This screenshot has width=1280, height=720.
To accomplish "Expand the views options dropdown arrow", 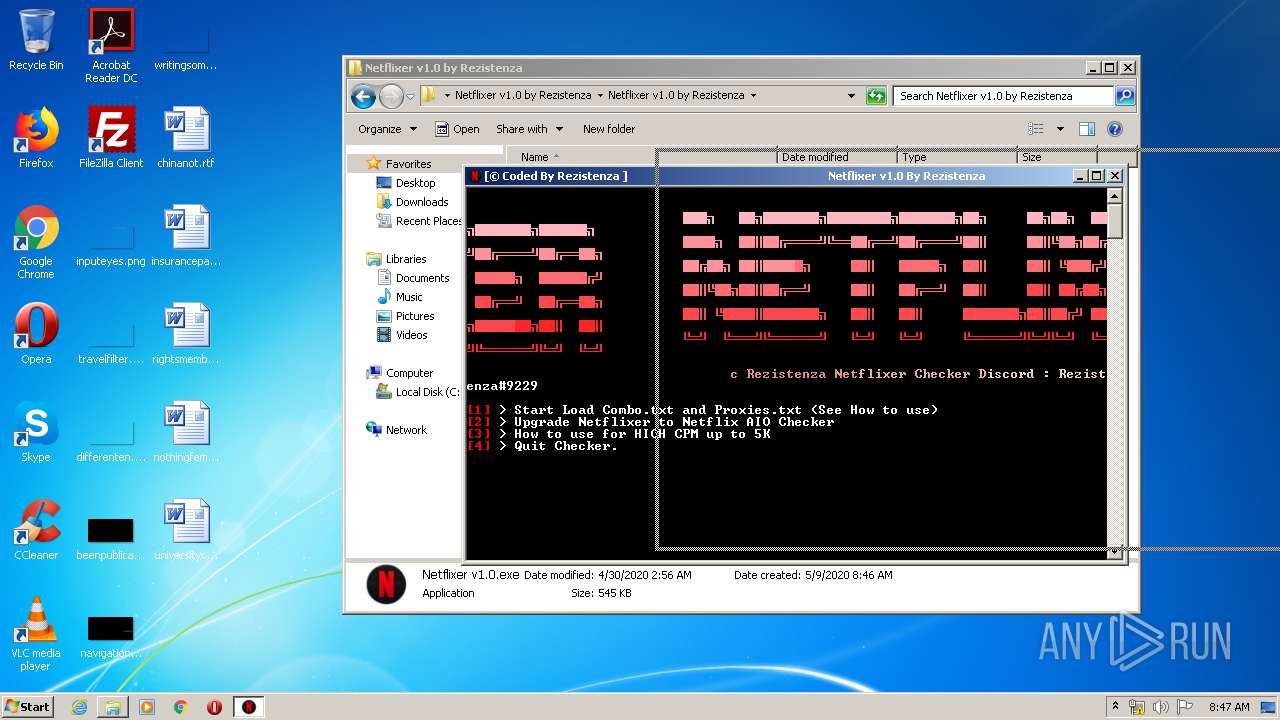I will click(1060, 129).
